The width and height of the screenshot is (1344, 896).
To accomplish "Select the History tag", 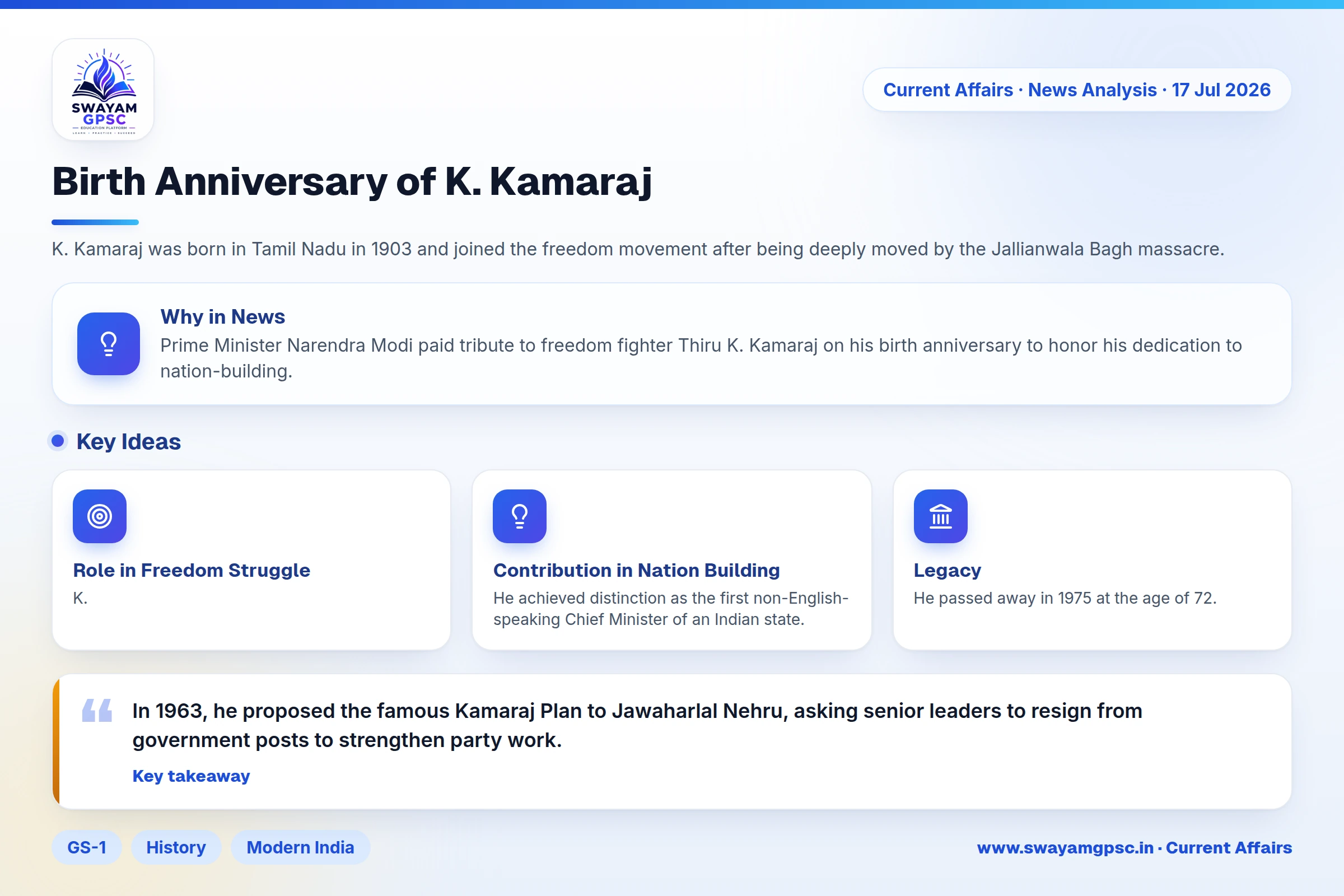I will (x=176, y=847).
